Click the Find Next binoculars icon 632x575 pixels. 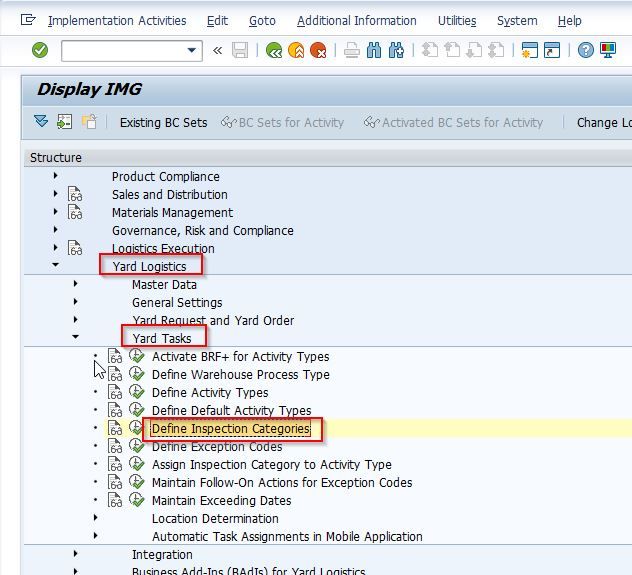coord(396,50)
